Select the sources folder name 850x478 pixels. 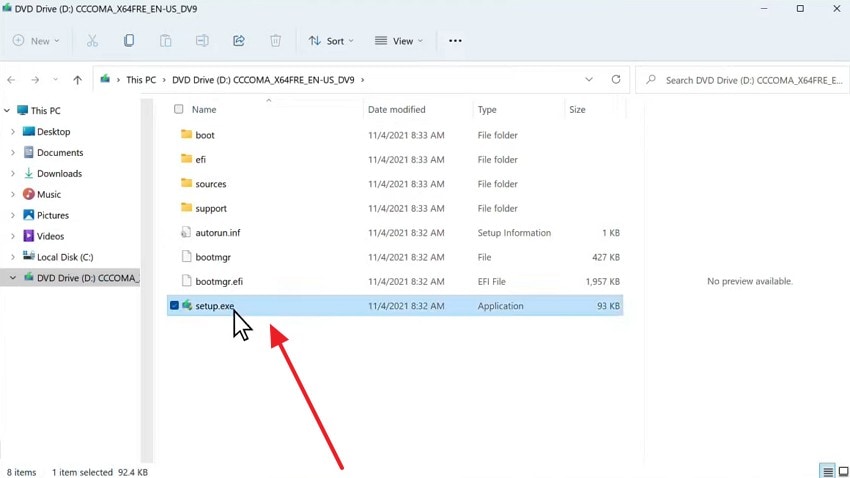210,184
